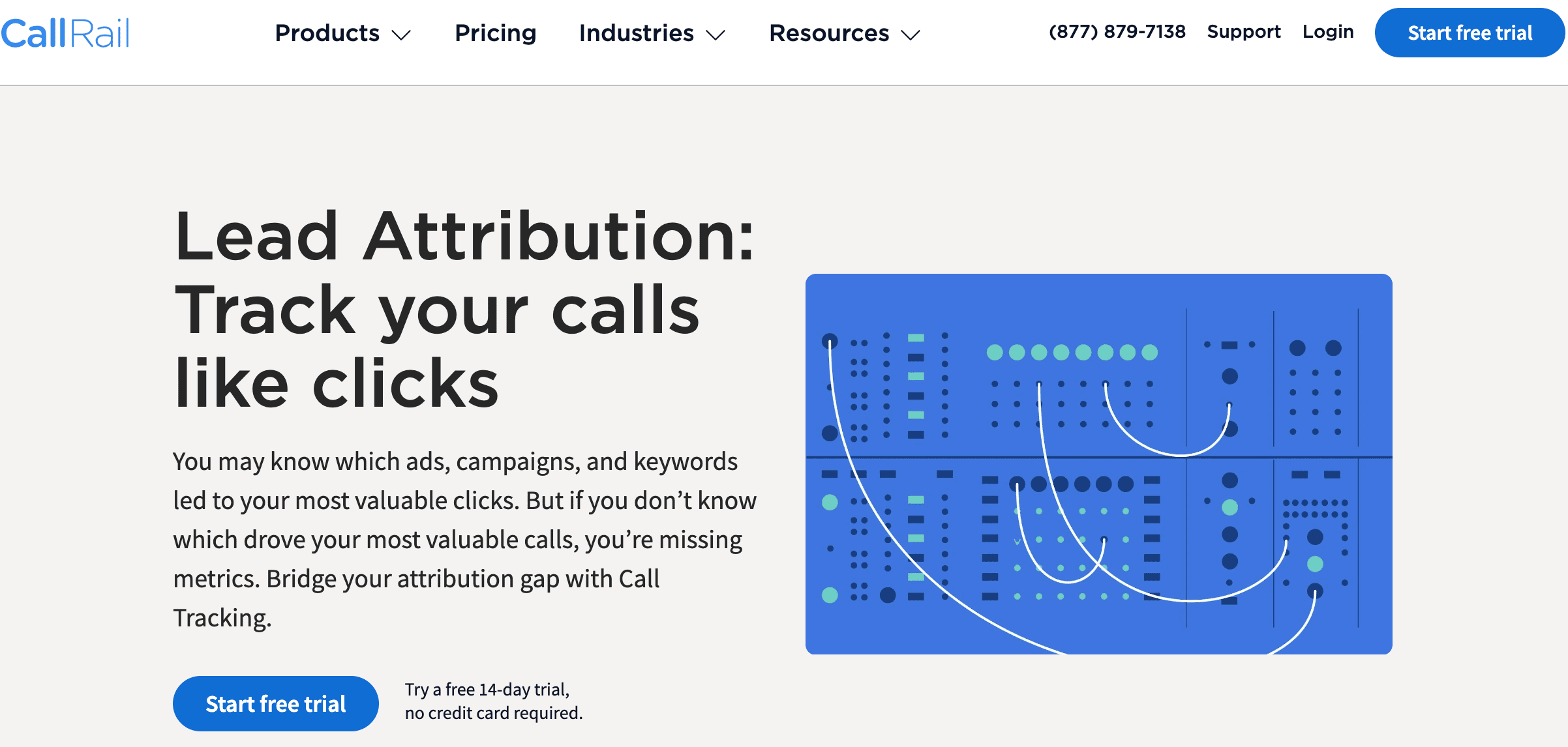Screen dimensions: 1568x747
Task: Open the Pricing page
Action: 495,33
